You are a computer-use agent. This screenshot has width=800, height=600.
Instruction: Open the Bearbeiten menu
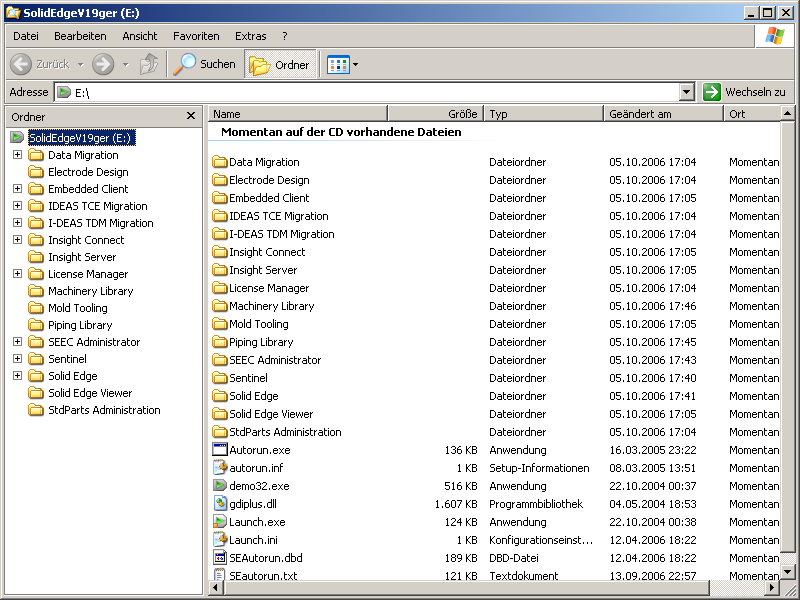click(x=80, y=36)
